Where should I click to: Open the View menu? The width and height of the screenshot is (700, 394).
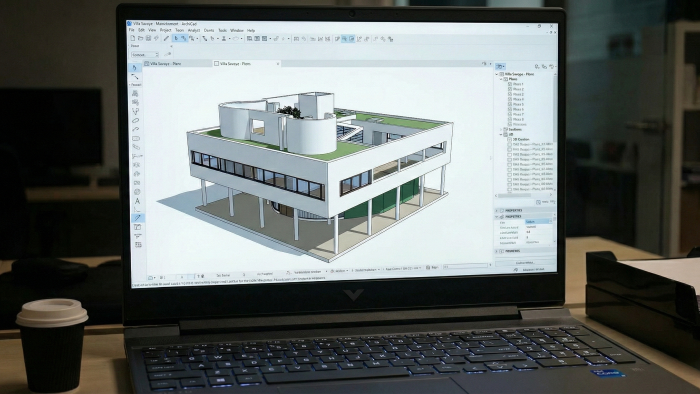(152, 30)
